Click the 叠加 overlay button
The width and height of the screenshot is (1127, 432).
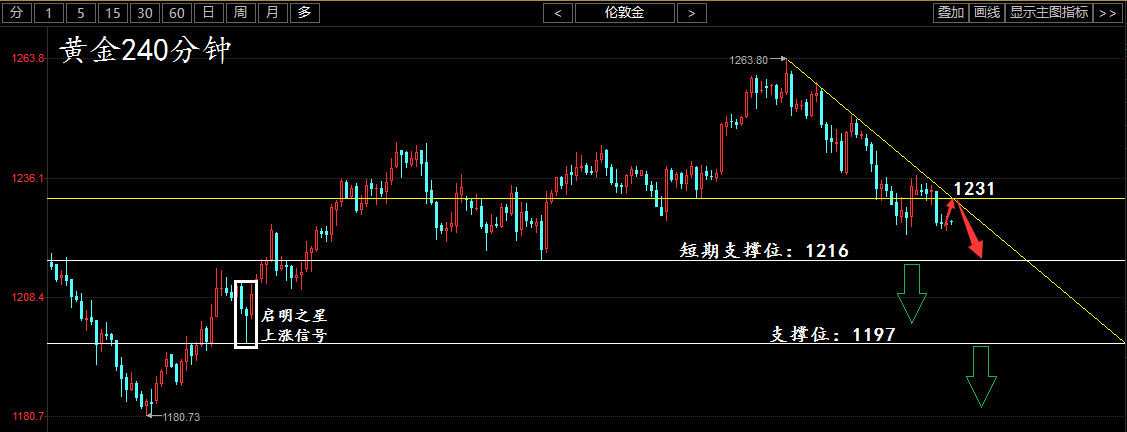(x=950, y=13)
